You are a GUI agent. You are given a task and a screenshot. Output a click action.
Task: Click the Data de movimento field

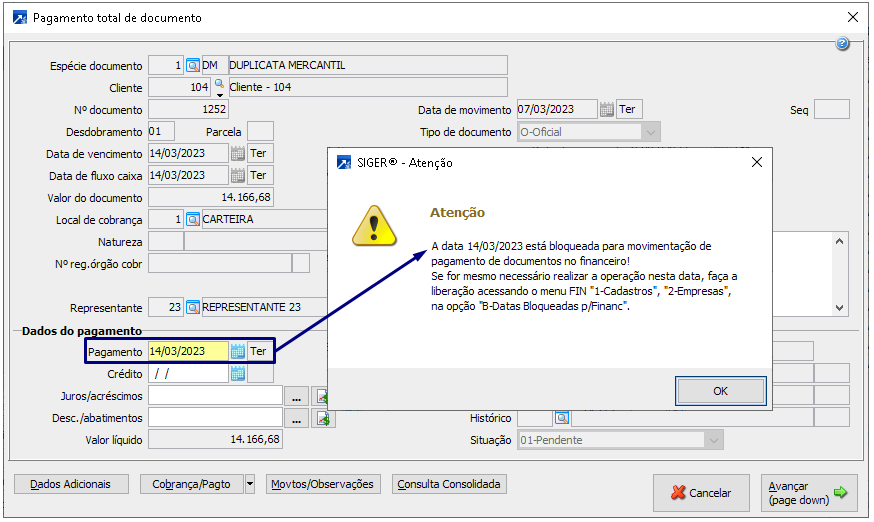[557, 109]
